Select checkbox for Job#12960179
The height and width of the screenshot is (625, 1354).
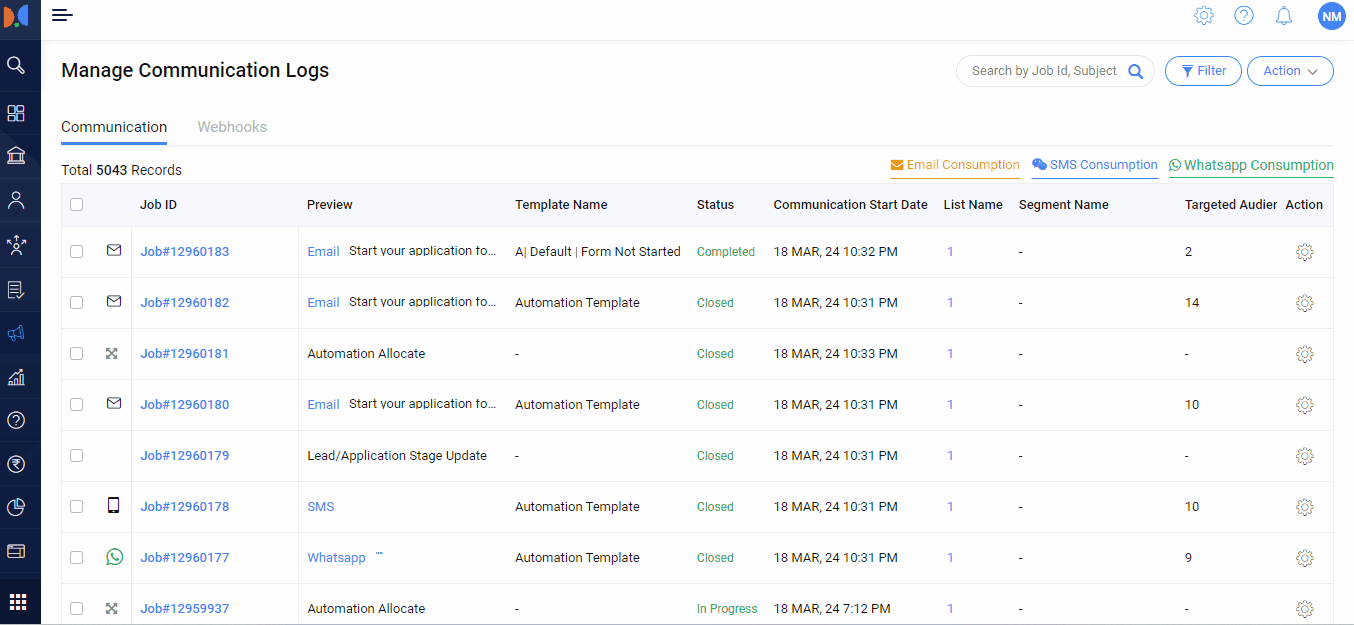click(x=77, y=456)
